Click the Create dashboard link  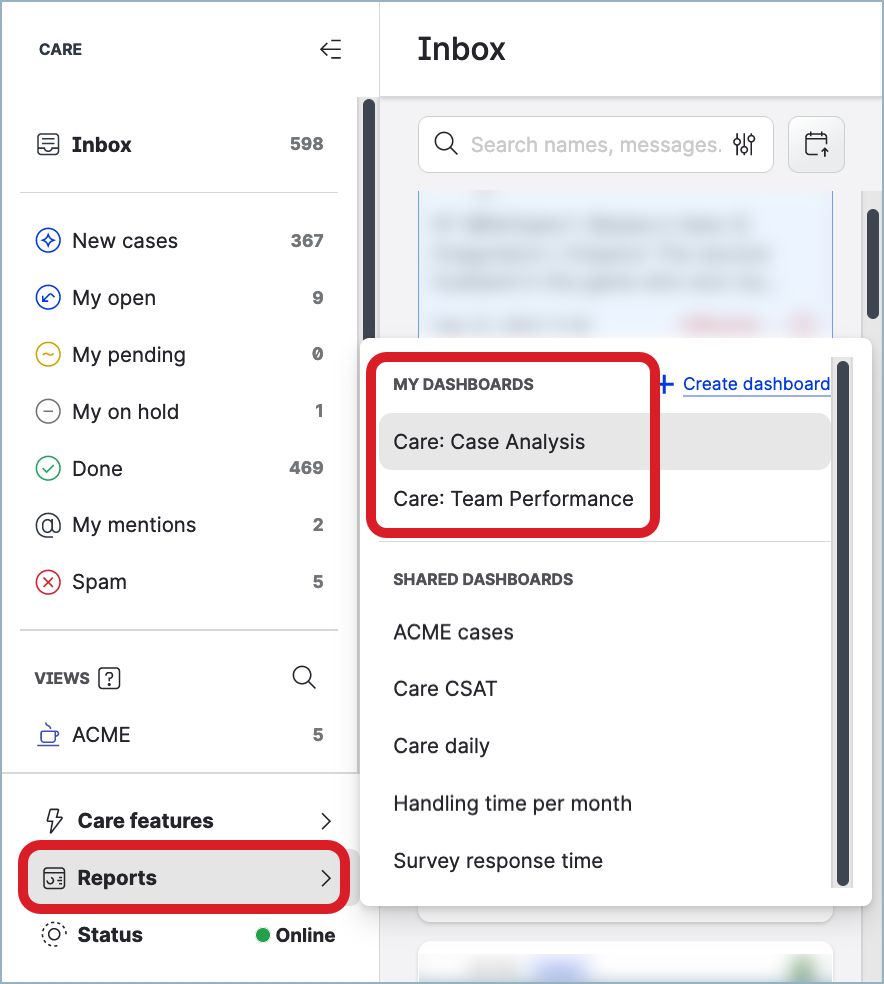point(755,384)
